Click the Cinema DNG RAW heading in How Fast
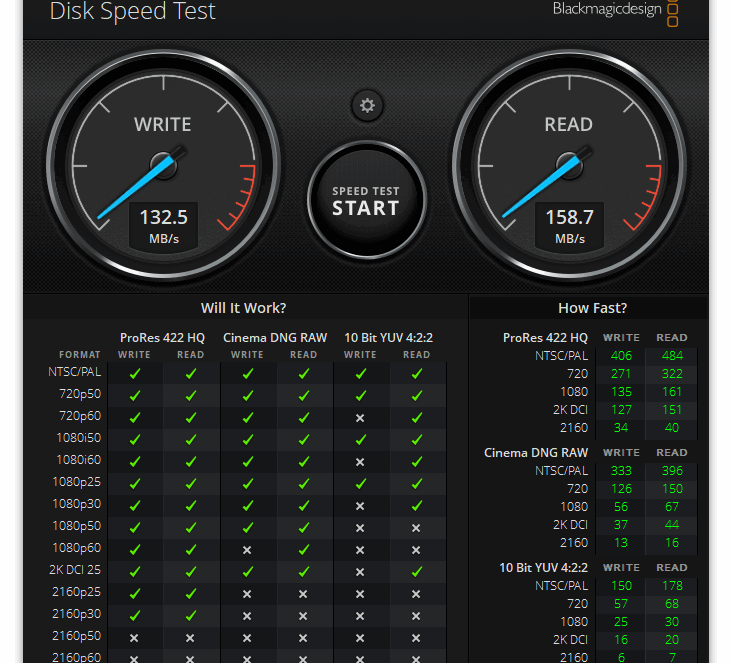Image resolution: width=732 pixels, height=663 pixels. click(x=536, y=453)
